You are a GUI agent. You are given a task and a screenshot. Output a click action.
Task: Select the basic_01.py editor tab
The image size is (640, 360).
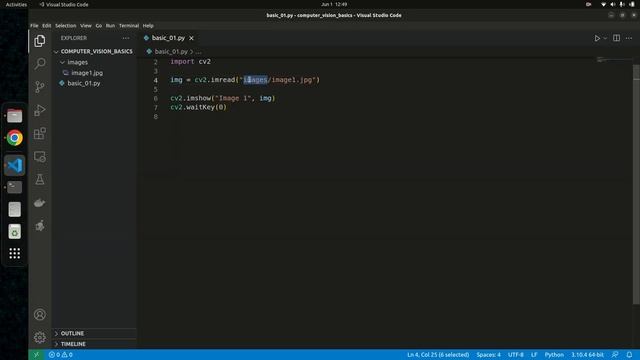pyautogui.click(x=168, y=38)
